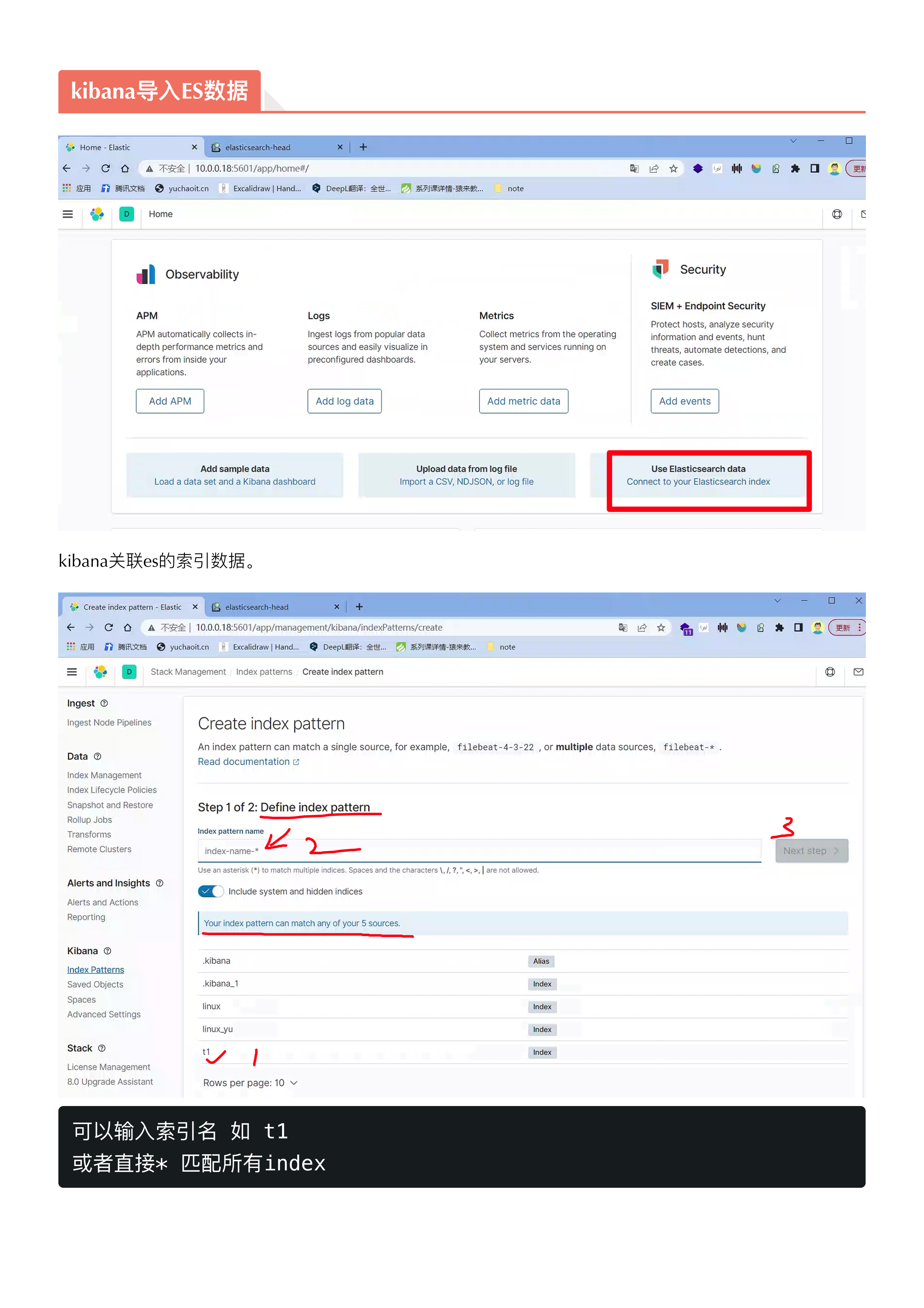Image resolution: width=924 pixels, height=1308 pixels.
Task: Click Use Elasticsearch data card
Action: point(698,475)
